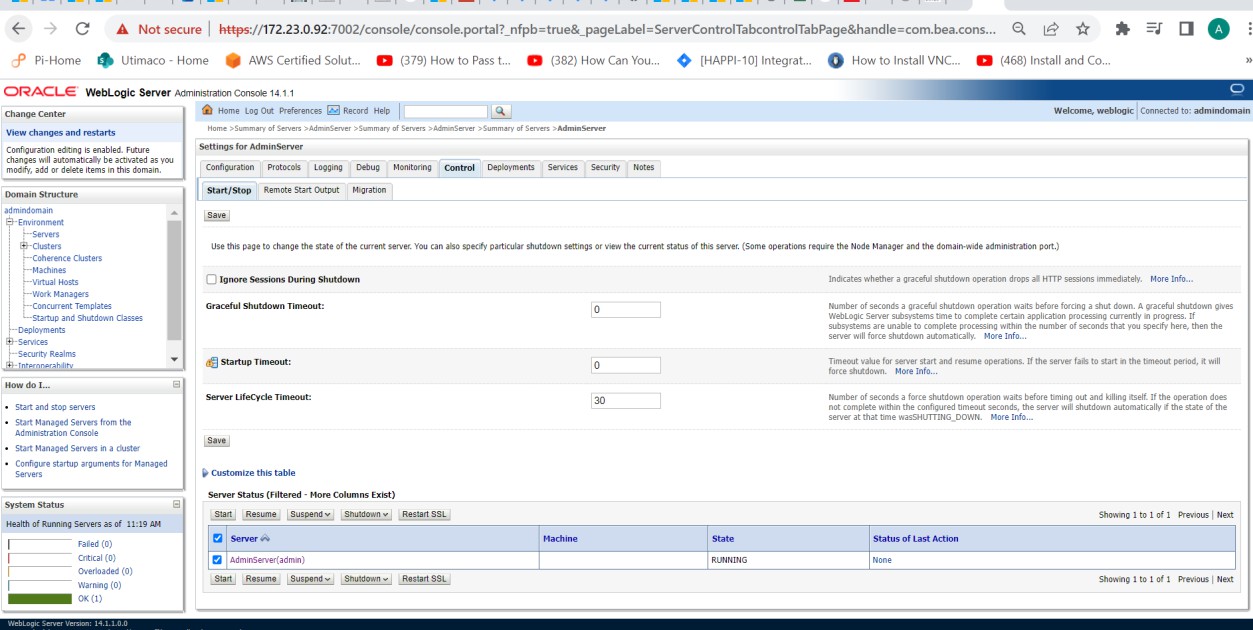
Task: Open the Preferences link
Action: [x=300, y=111]
